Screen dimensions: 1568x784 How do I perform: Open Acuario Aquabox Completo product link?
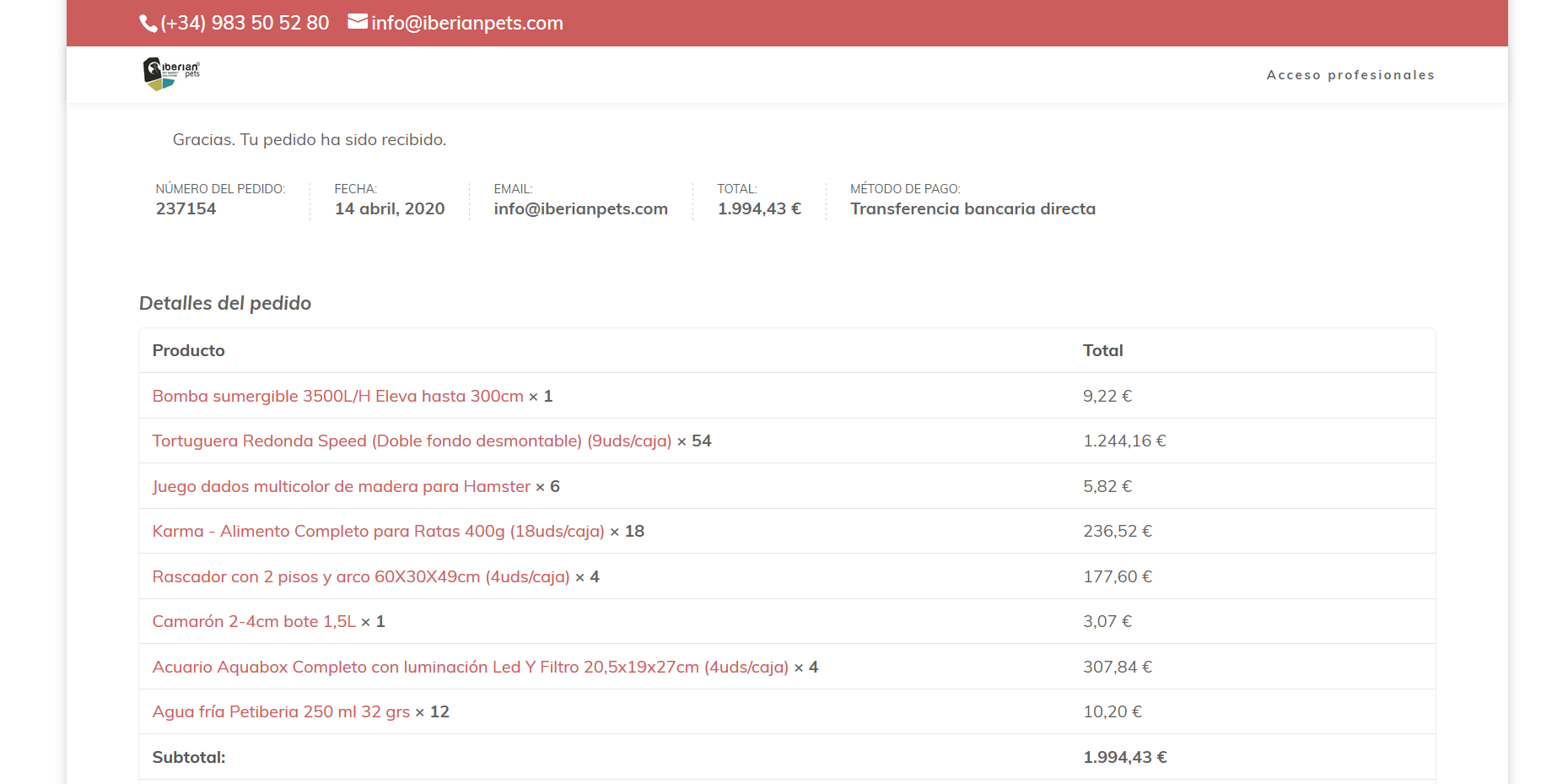coord(471,667)
